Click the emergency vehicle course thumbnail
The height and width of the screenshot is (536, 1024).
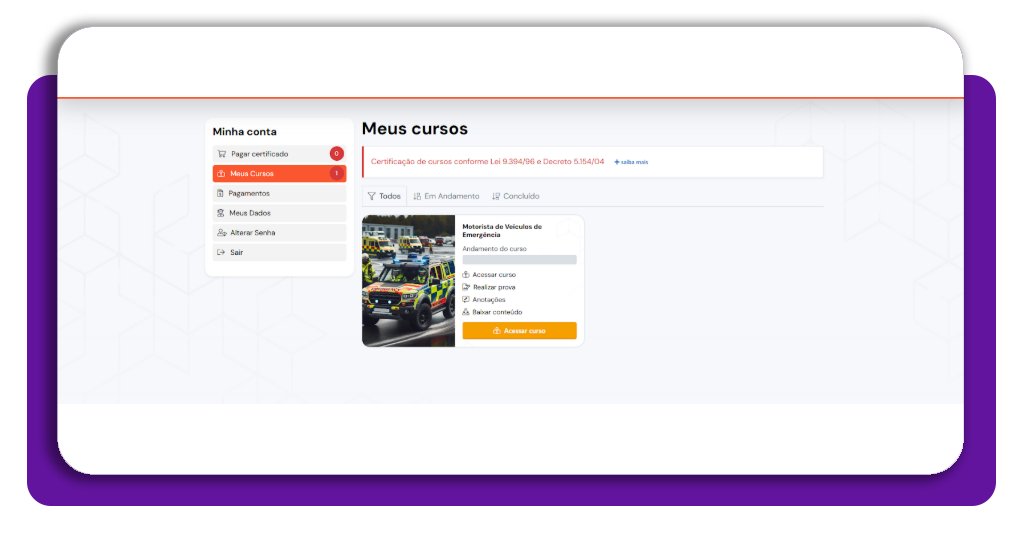tap(408, 281)
